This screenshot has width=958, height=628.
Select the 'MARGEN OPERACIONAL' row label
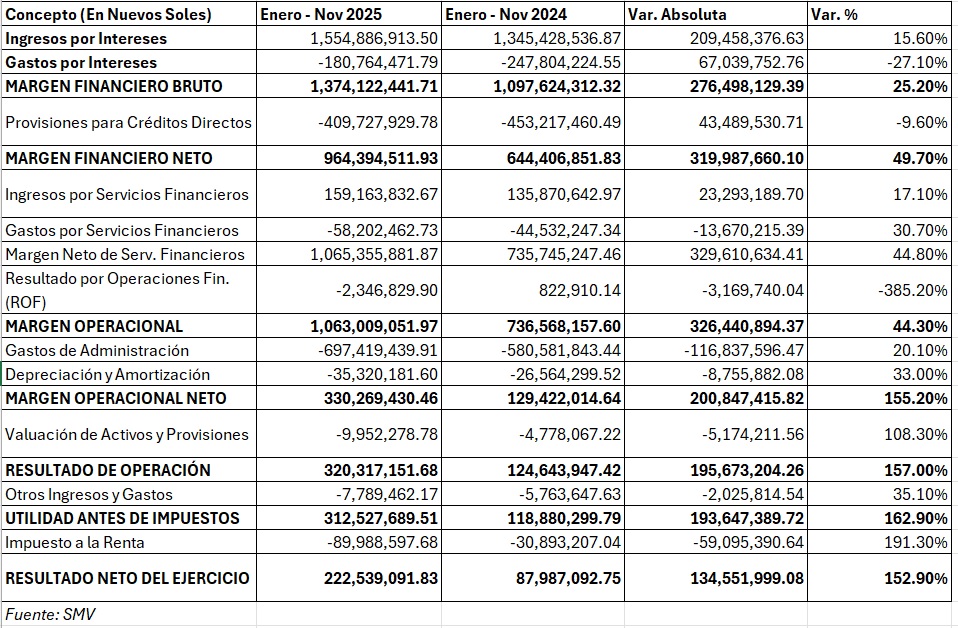129,326
